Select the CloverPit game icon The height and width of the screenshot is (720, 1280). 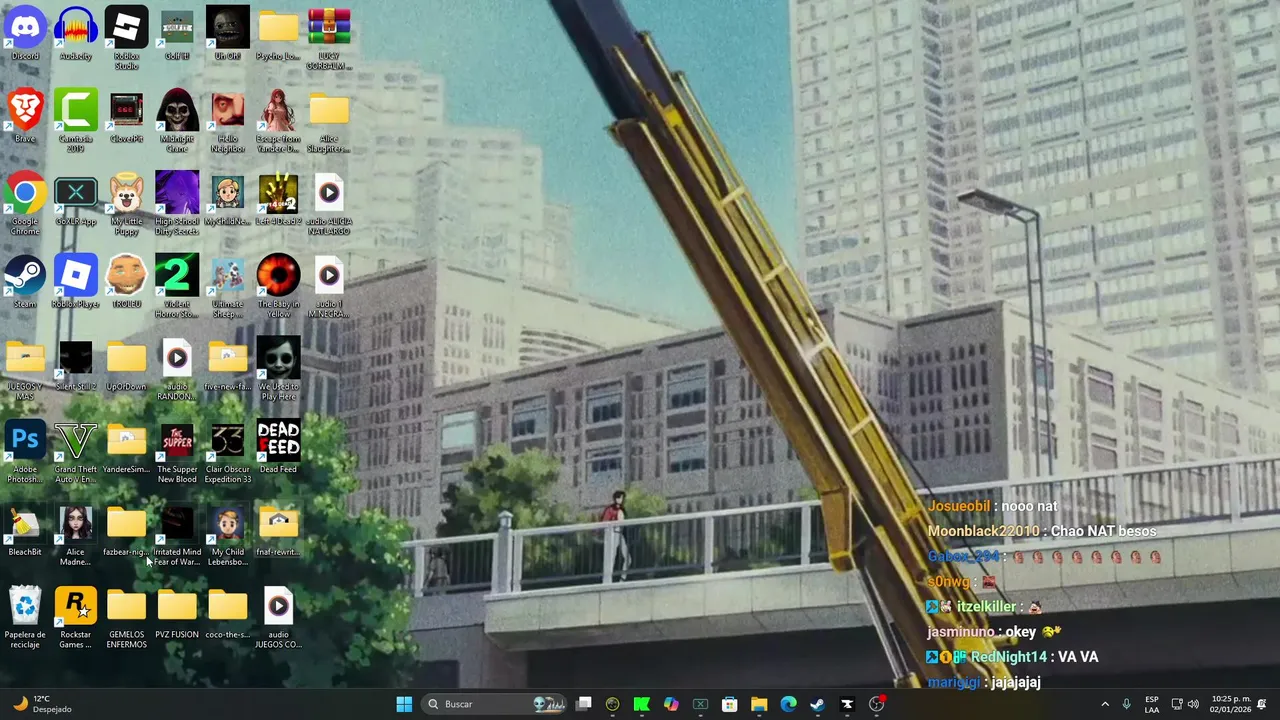click(x=127, y=116)
